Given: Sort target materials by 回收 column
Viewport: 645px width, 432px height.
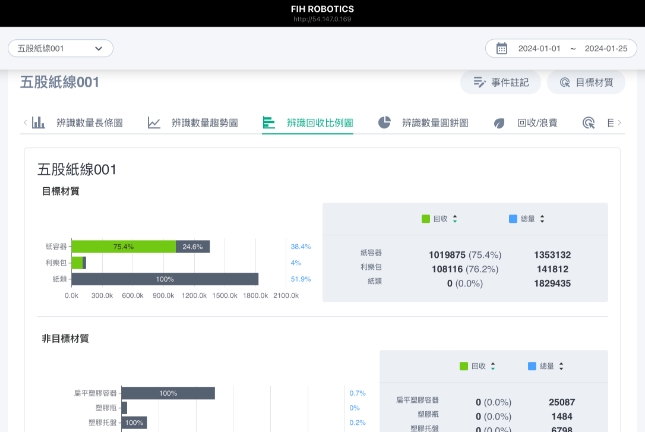Looking at the screenshot, I should [x=455, y=218].
